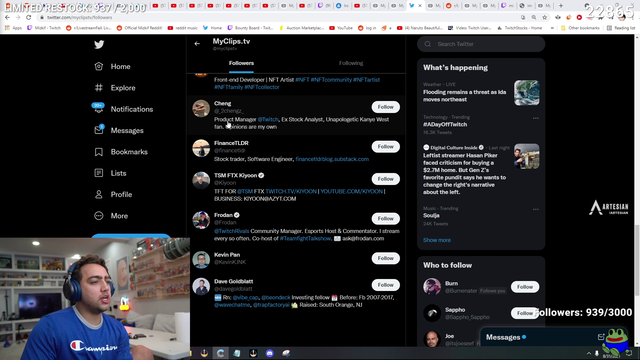
Task: Open more options for #ADayOffTwitch trend
Action: click(x=536, y=118)
